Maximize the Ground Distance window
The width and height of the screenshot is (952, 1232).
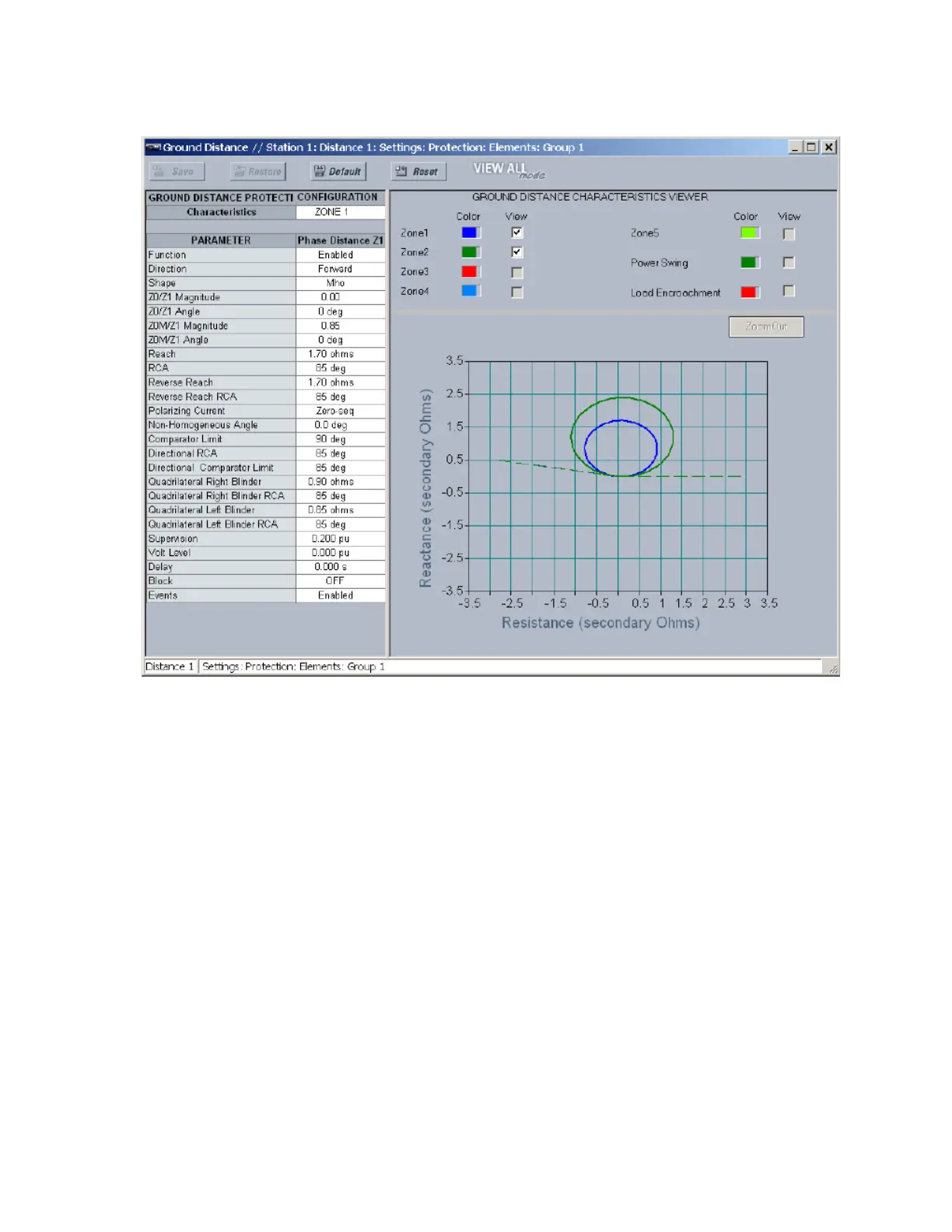click(x=811, y=147)
